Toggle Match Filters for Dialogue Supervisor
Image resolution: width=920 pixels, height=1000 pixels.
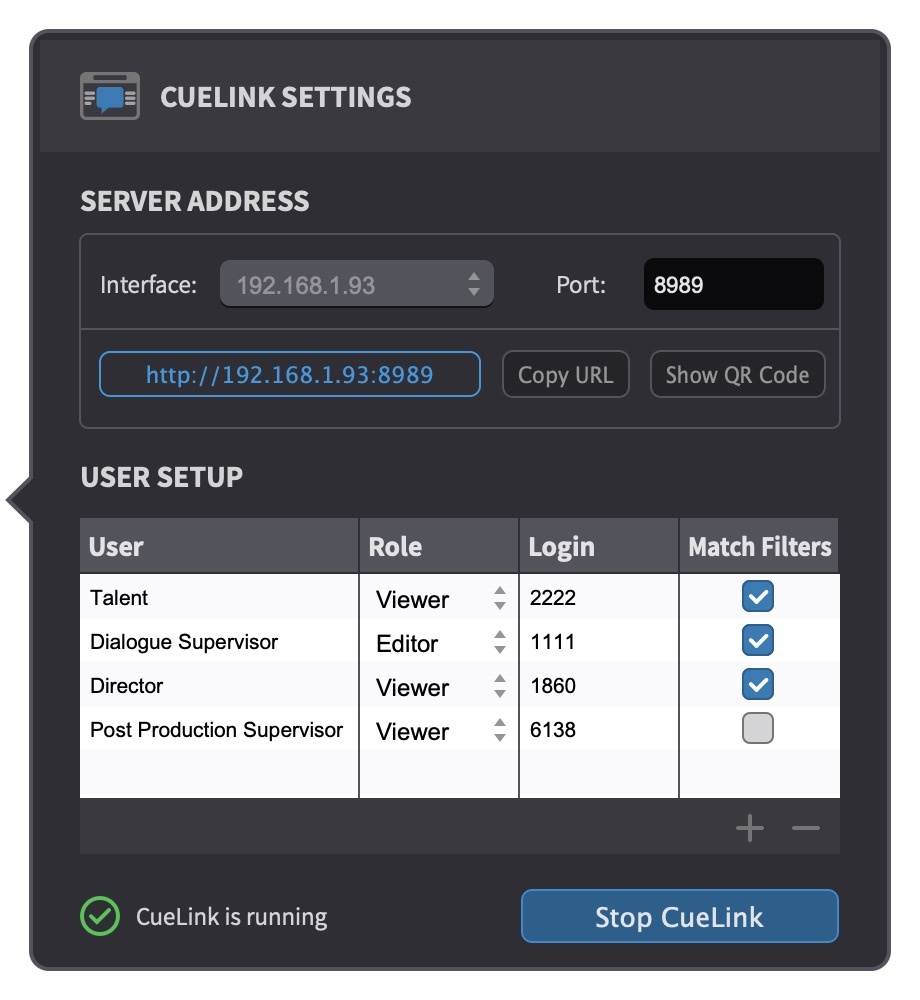coord(757,641)
